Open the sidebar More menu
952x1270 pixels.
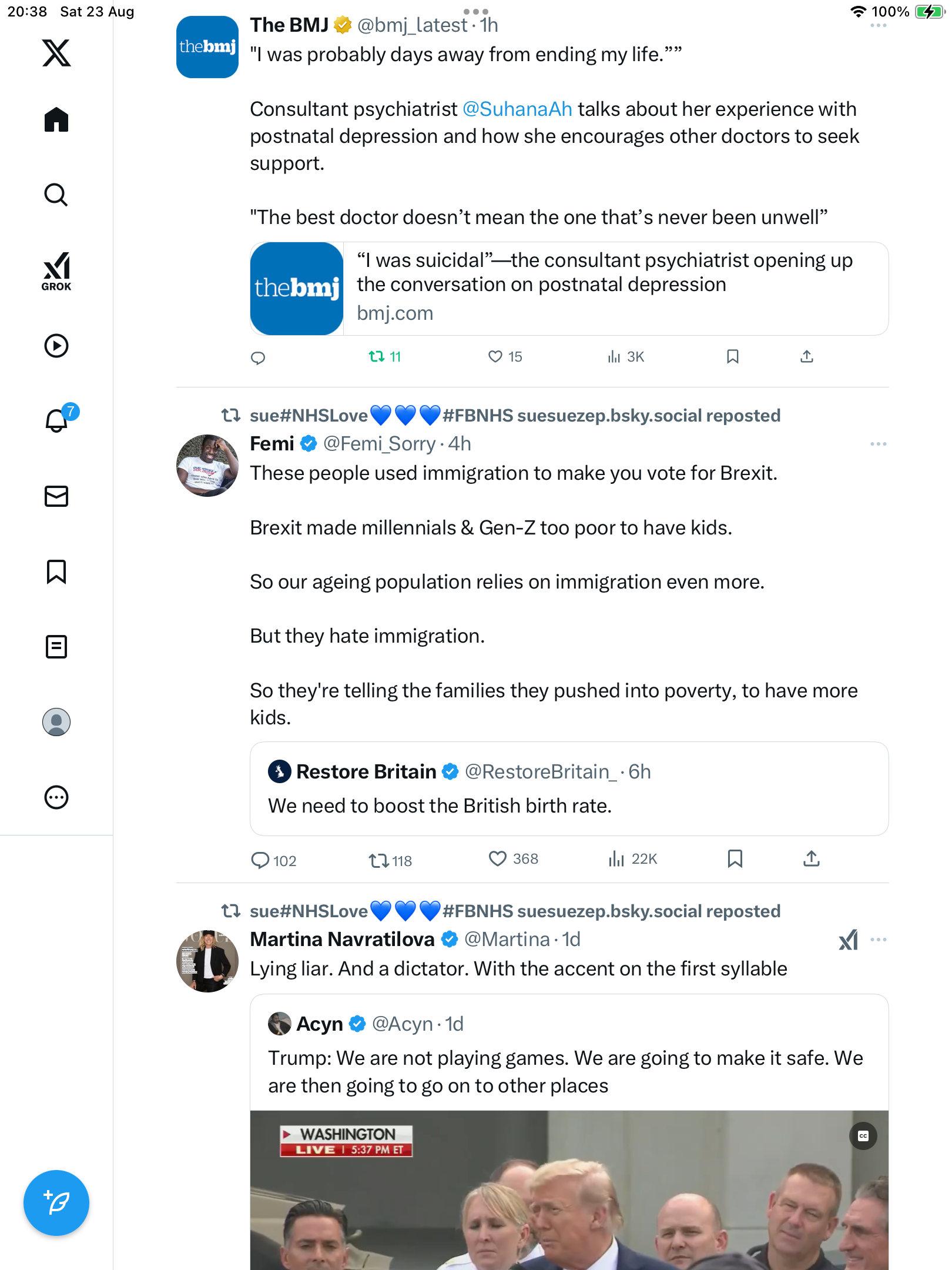[56, 797]
